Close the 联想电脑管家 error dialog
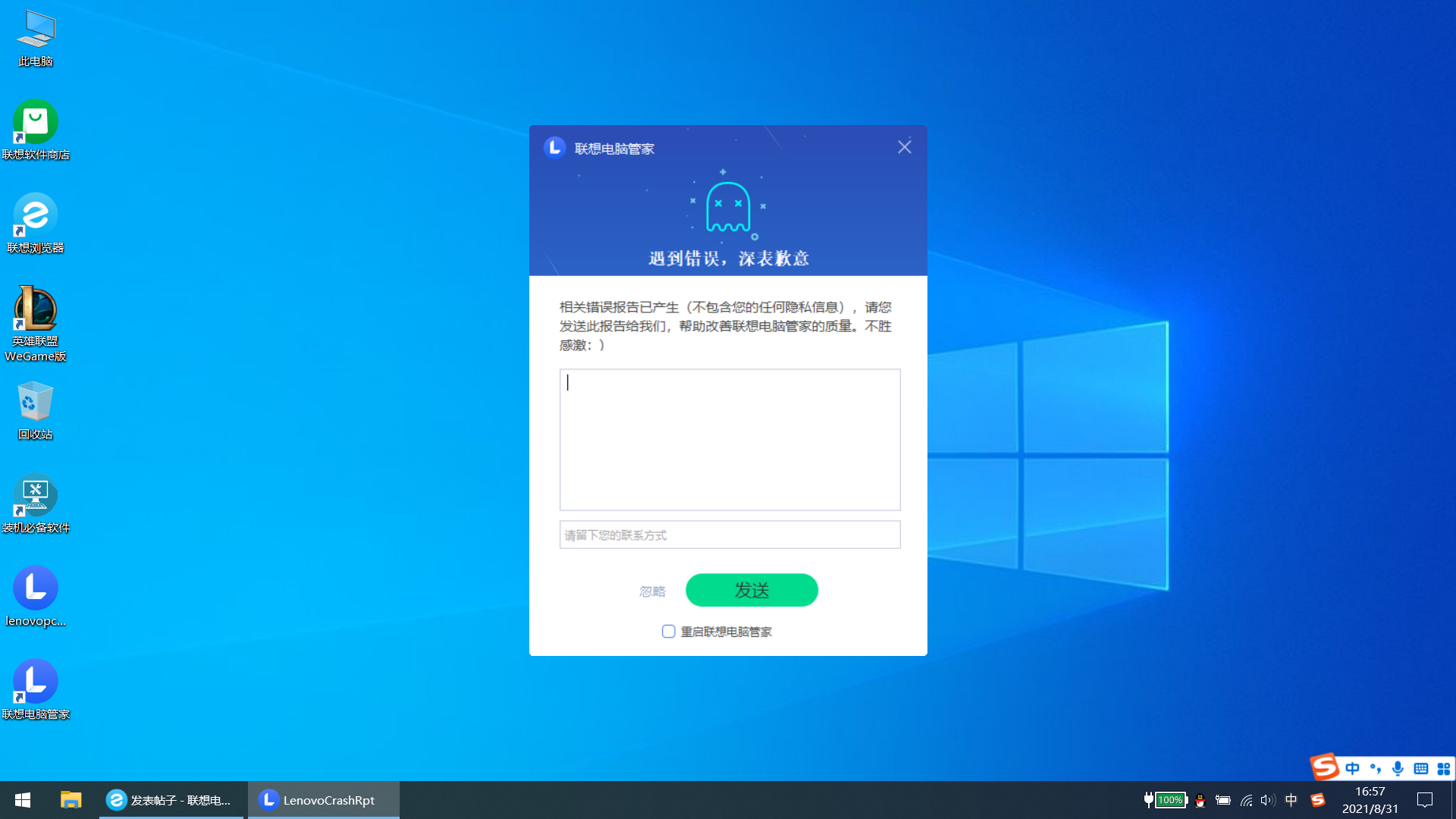This screenshot has height=819, width=1456. pyautogui.click(x=904, y=147)
